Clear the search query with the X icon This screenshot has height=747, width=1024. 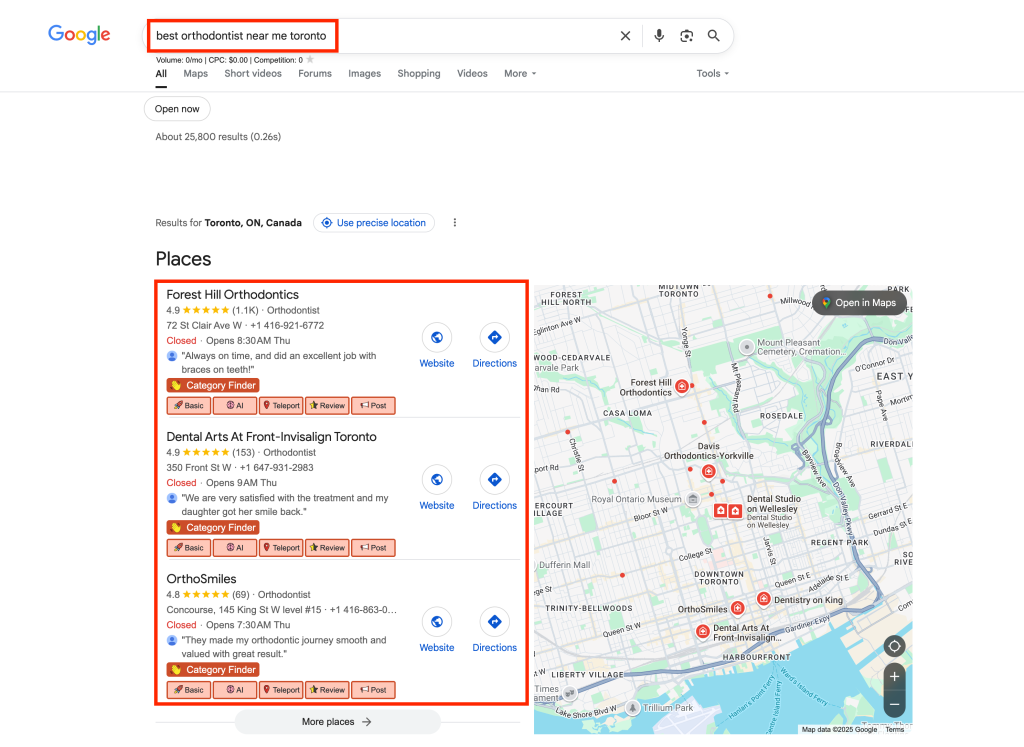pos(625,36)
